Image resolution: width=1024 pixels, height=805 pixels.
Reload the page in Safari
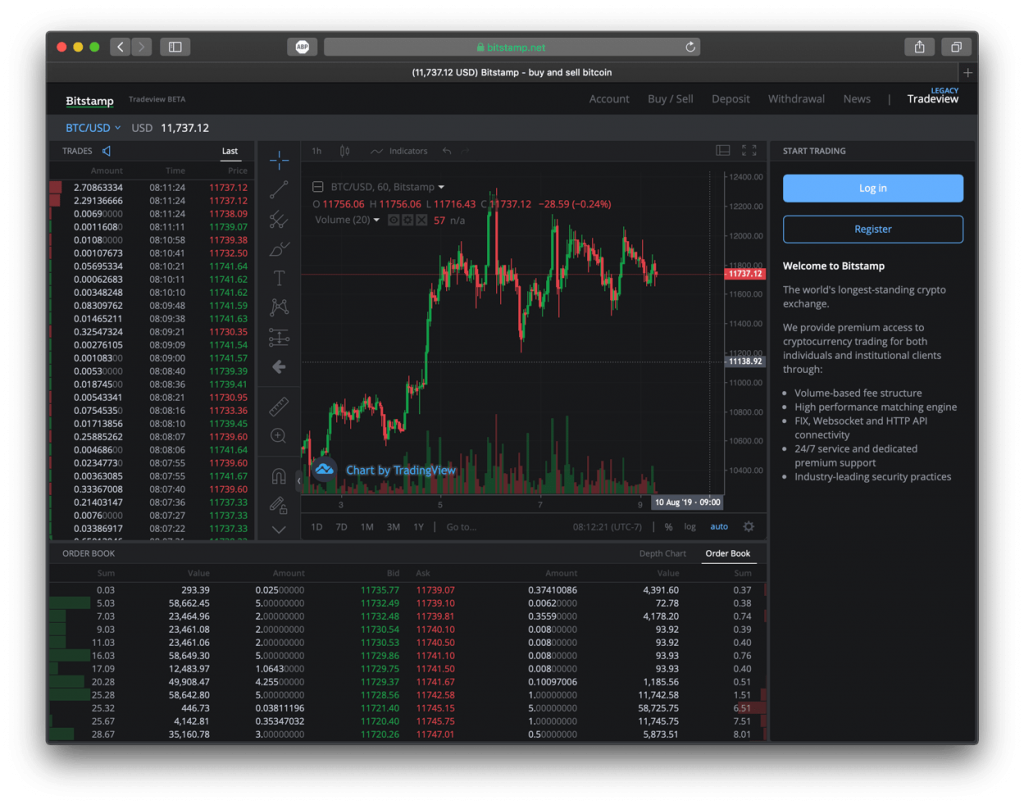[690, 47]
